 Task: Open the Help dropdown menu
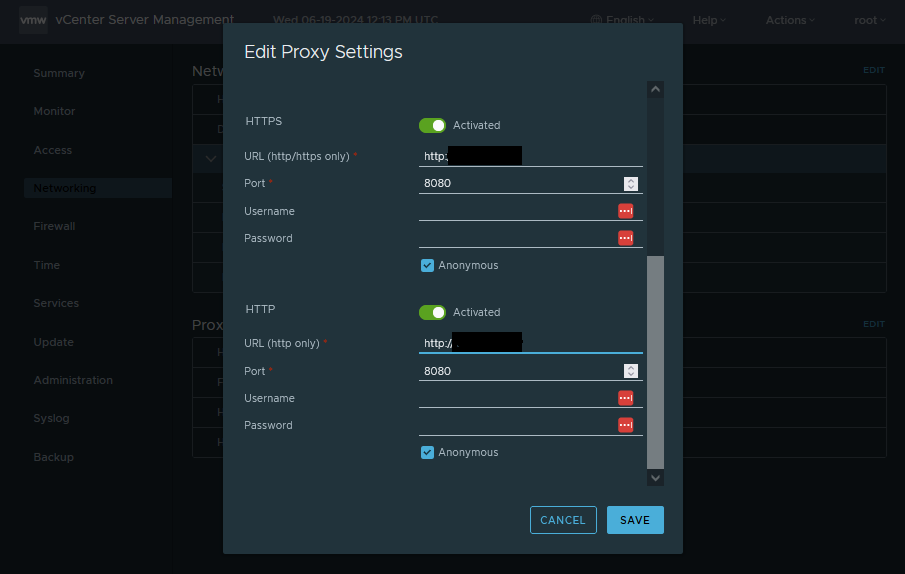[709, 20]
